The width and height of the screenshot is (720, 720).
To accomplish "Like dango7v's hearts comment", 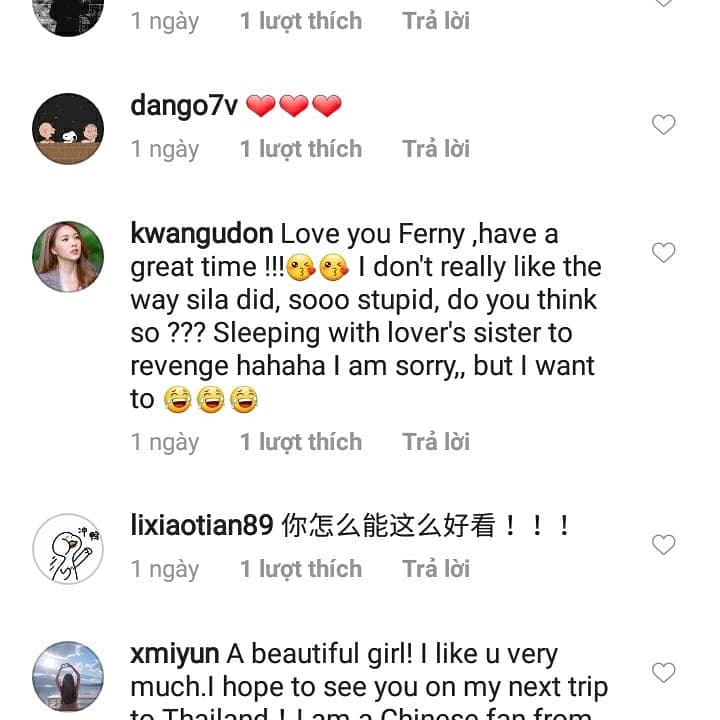I will coord(663,125).
